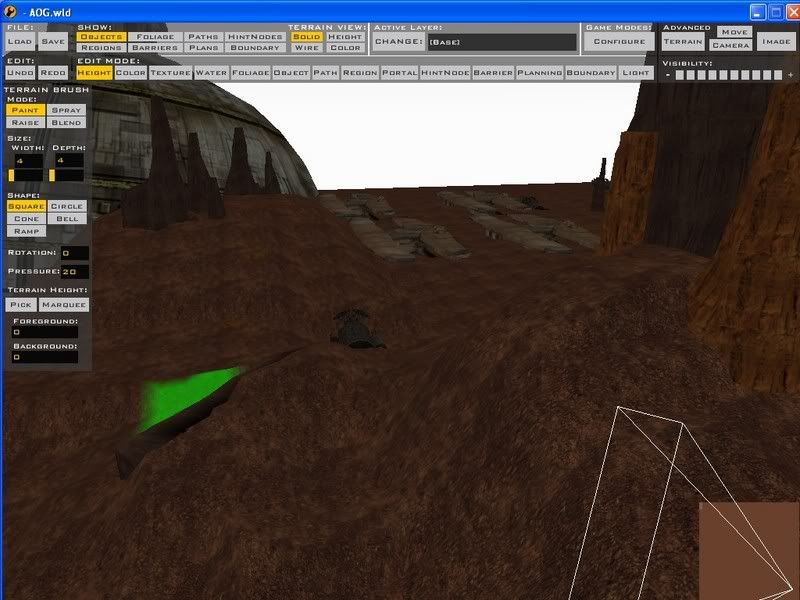Choose Square brush shape
Image resolution: width=800 pixels, height=600 pixels.
(26, 206)
